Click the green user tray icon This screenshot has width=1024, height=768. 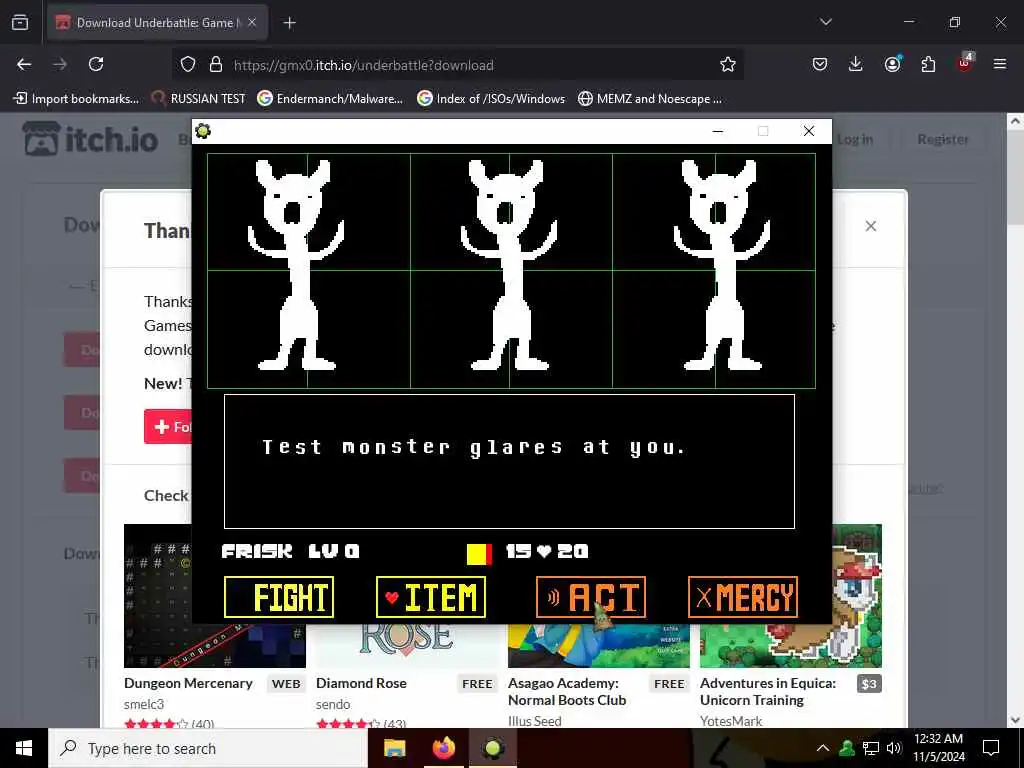(x=847, y=748)
